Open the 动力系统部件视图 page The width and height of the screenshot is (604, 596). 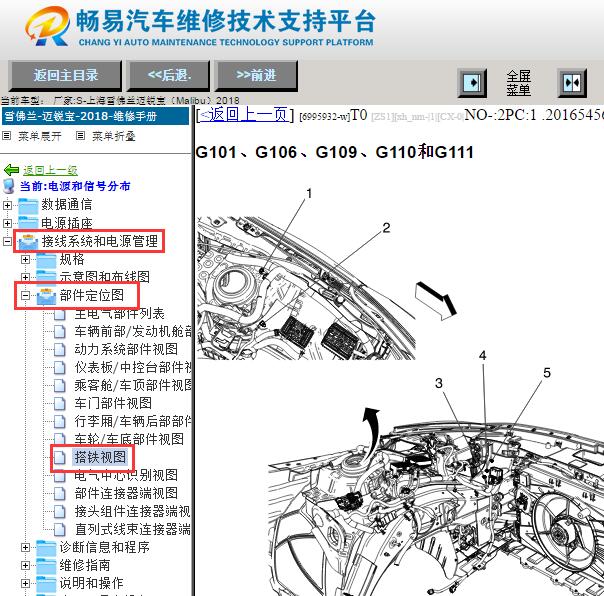126,349
